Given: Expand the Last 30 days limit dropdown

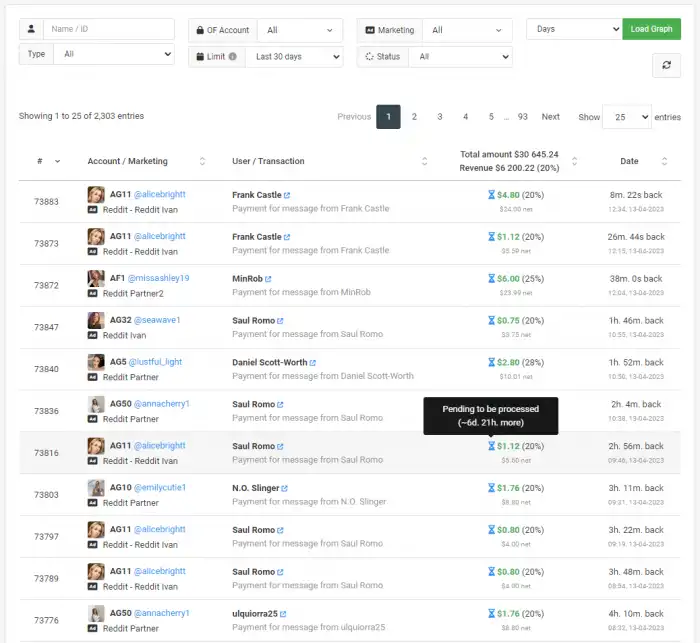Looking at the screenshot, I should coord(294,57).
